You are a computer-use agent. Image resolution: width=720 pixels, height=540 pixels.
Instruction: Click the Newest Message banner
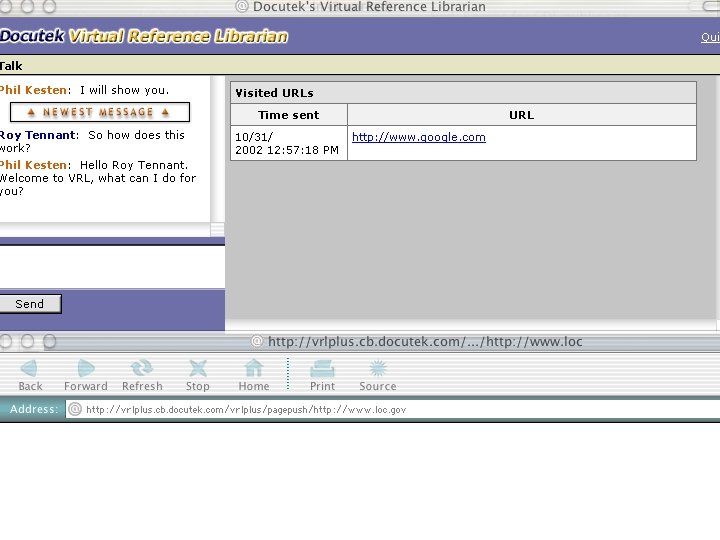point(100,112)
